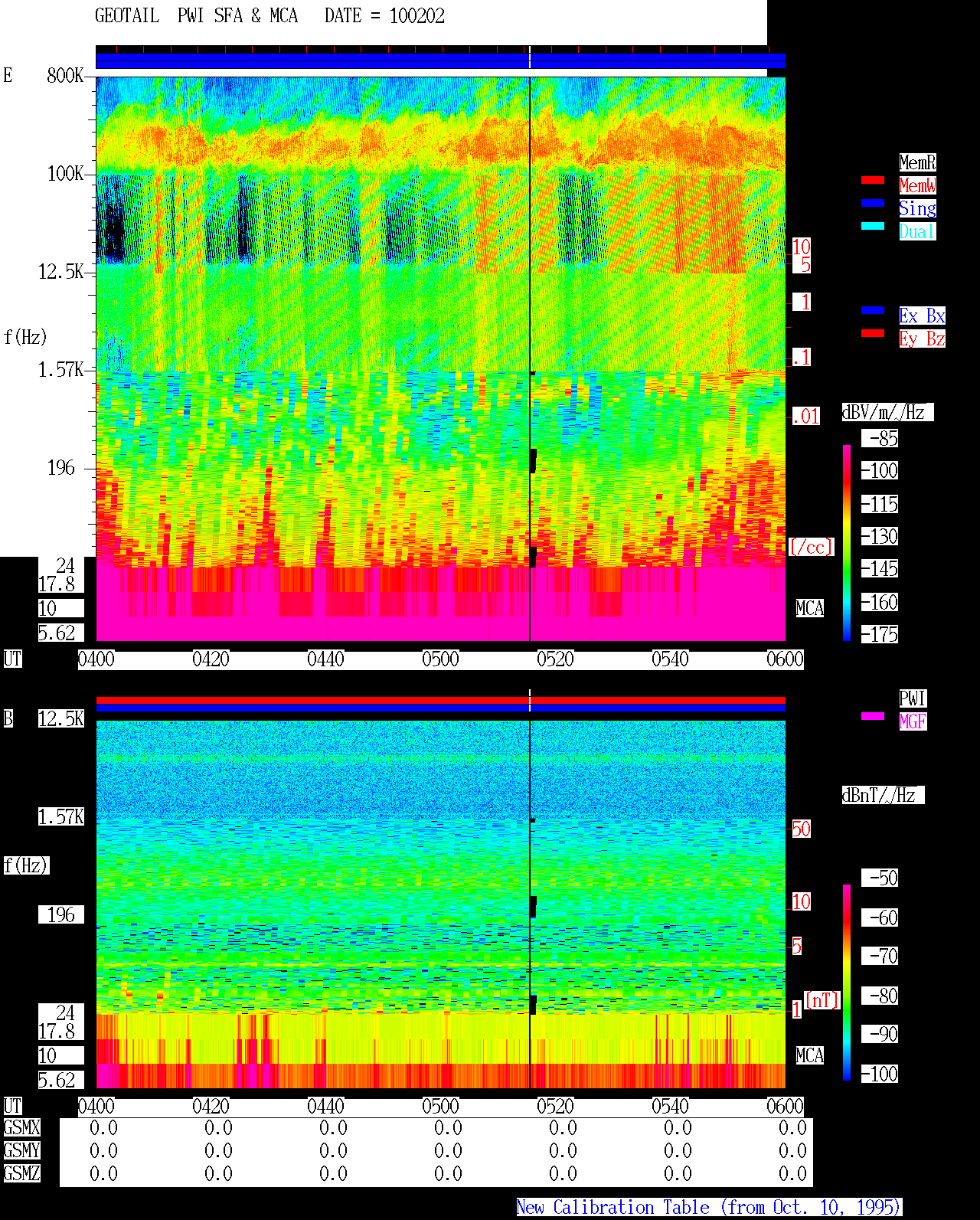Click the "-160" color scale value
The width and height of the screenshot is (980, 1220).
880,602
